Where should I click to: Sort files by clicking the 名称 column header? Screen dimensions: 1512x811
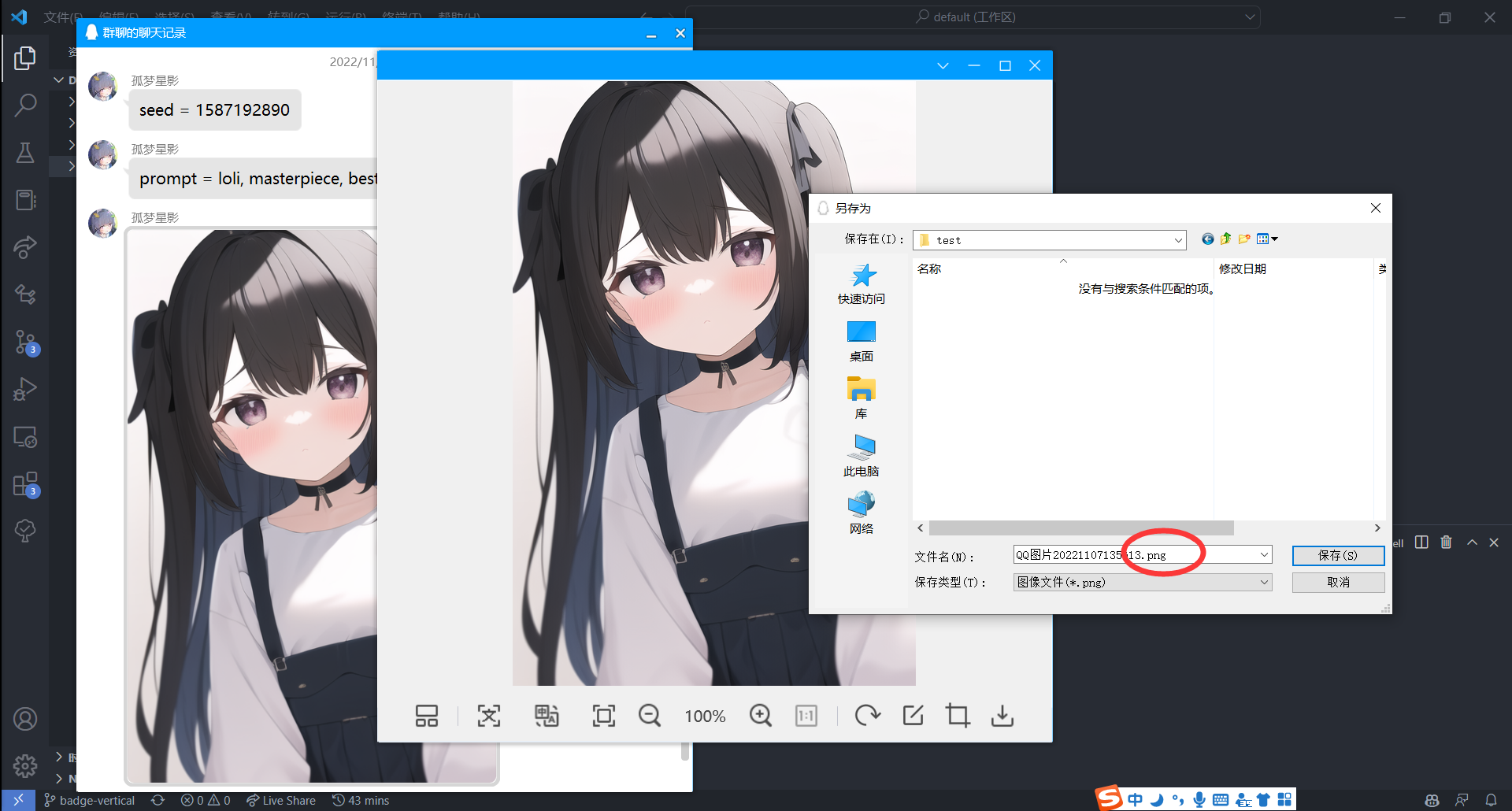(x=930, y=268)
